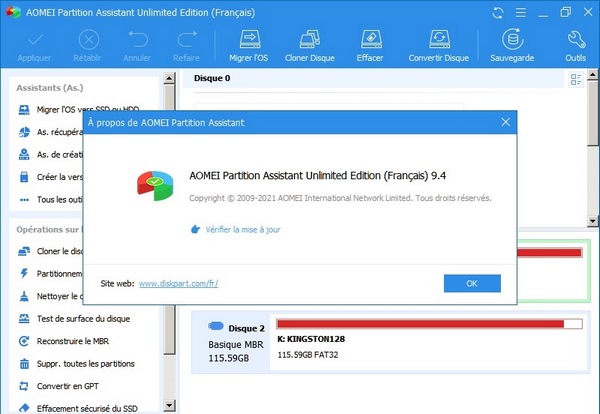This screenshot has width=600, height=414.
Task: Click the AOMEI logo in the title bar
Action: tap(13, 12)
